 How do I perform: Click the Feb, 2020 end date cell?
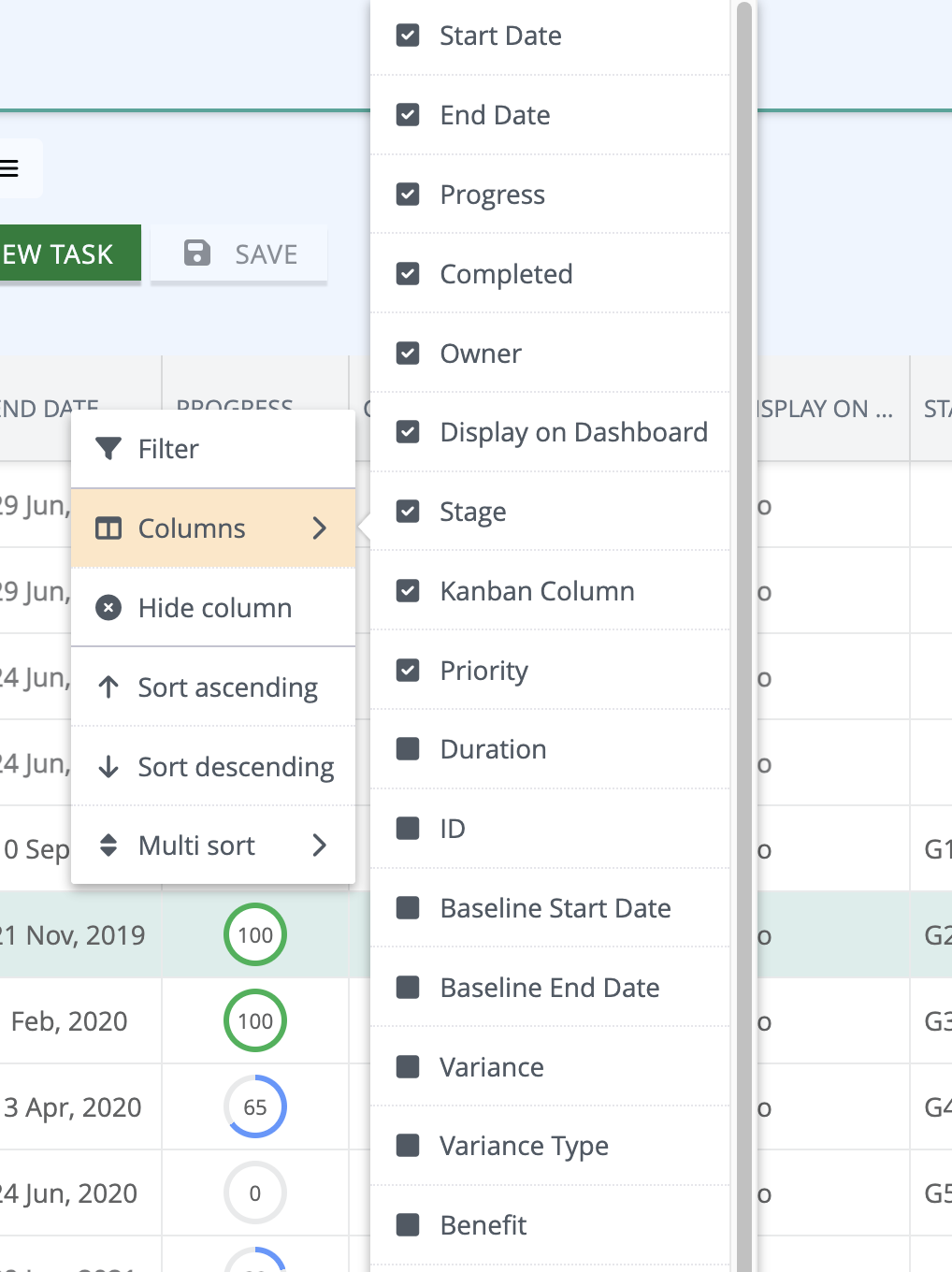click(80, 1021)
